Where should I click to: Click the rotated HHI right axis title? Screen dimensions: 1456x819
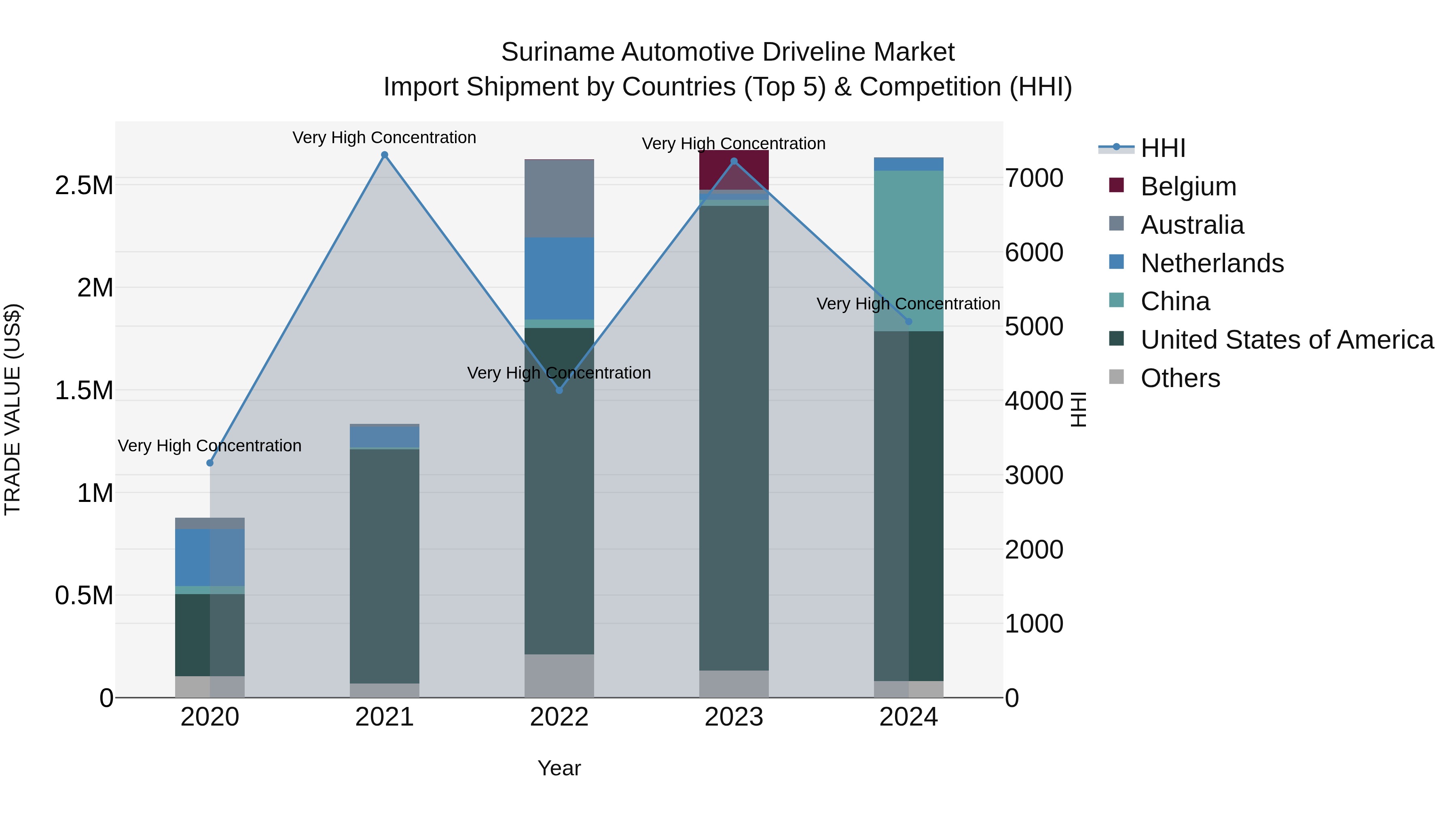point(1078,409)
